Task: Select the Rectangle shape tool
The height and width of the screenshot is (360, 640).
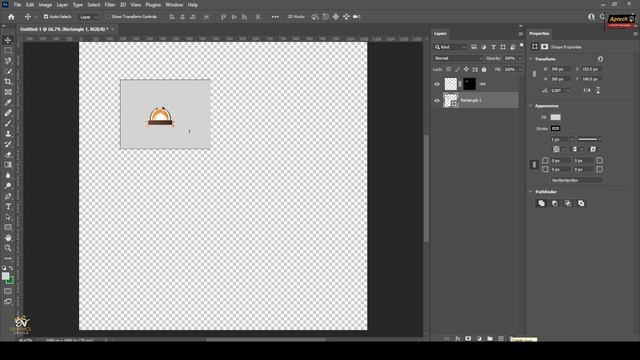Action: 8,227
